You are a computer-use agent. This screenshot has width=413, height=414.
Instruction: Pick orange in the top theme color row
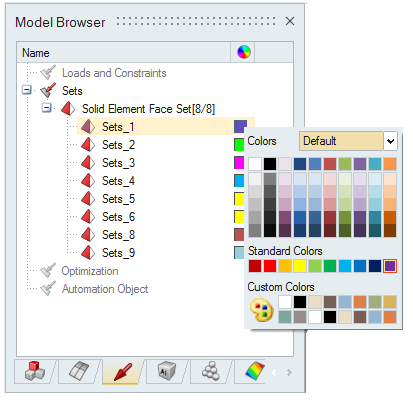(x=390, y=164)
